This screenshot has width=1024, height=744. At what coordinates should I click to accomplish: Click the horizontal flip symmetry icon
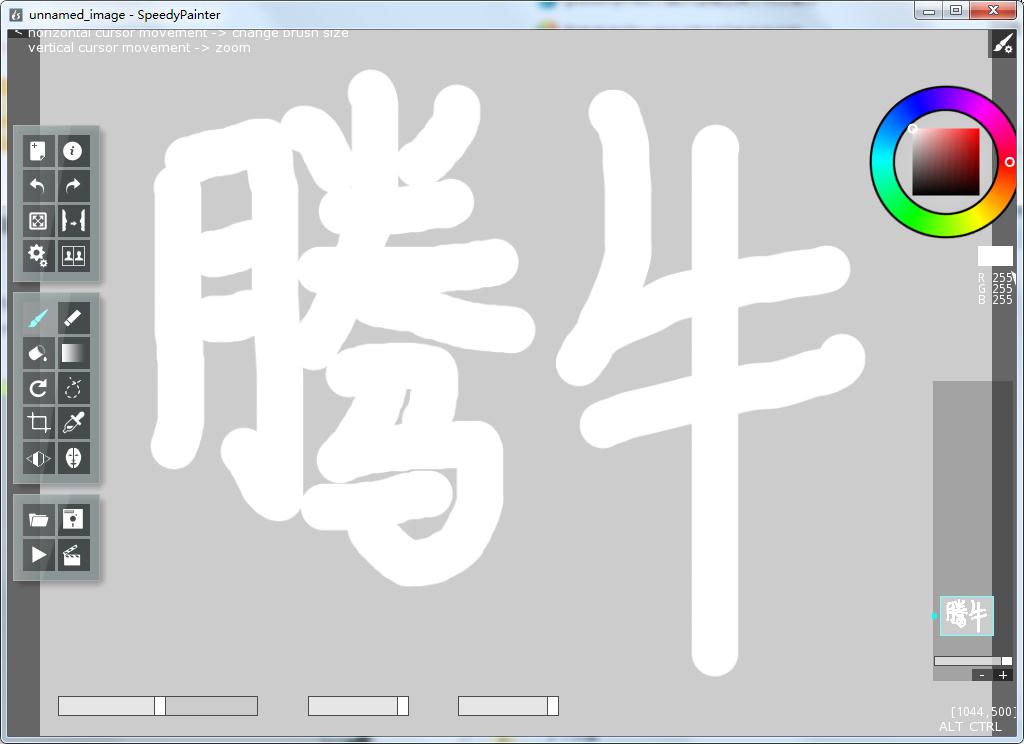[38, 459]
